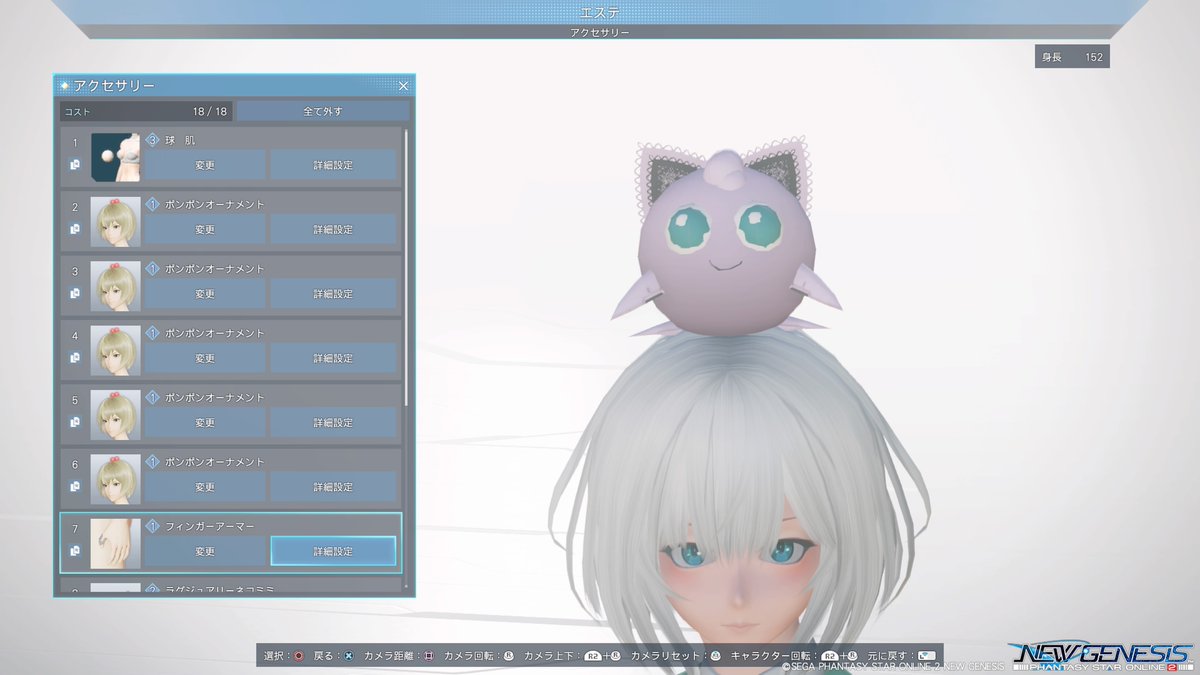Click the ポンポンオーナメント name in slot 5

215,397
